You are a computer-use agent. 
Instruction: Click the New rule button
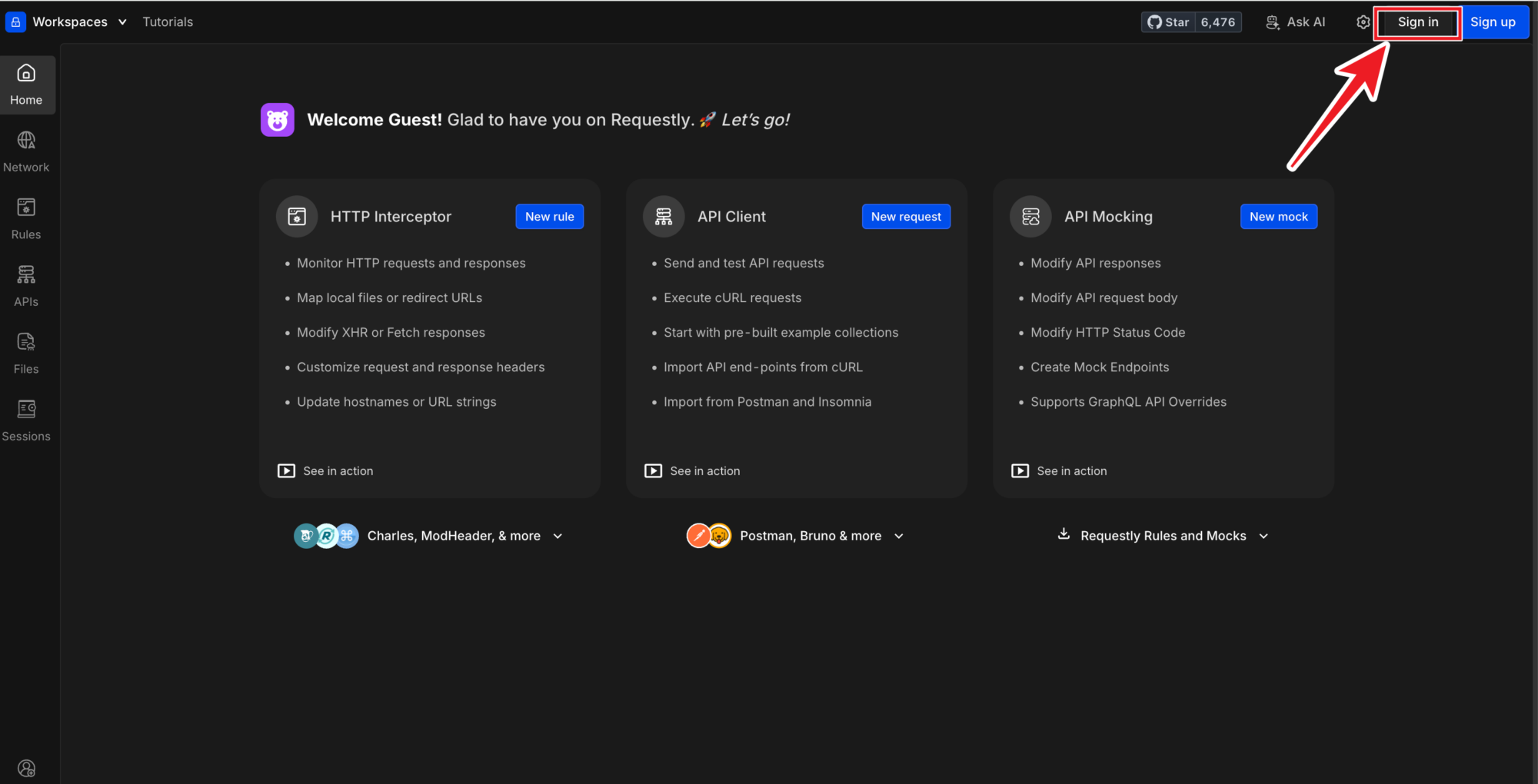click(x=549, y=217)
